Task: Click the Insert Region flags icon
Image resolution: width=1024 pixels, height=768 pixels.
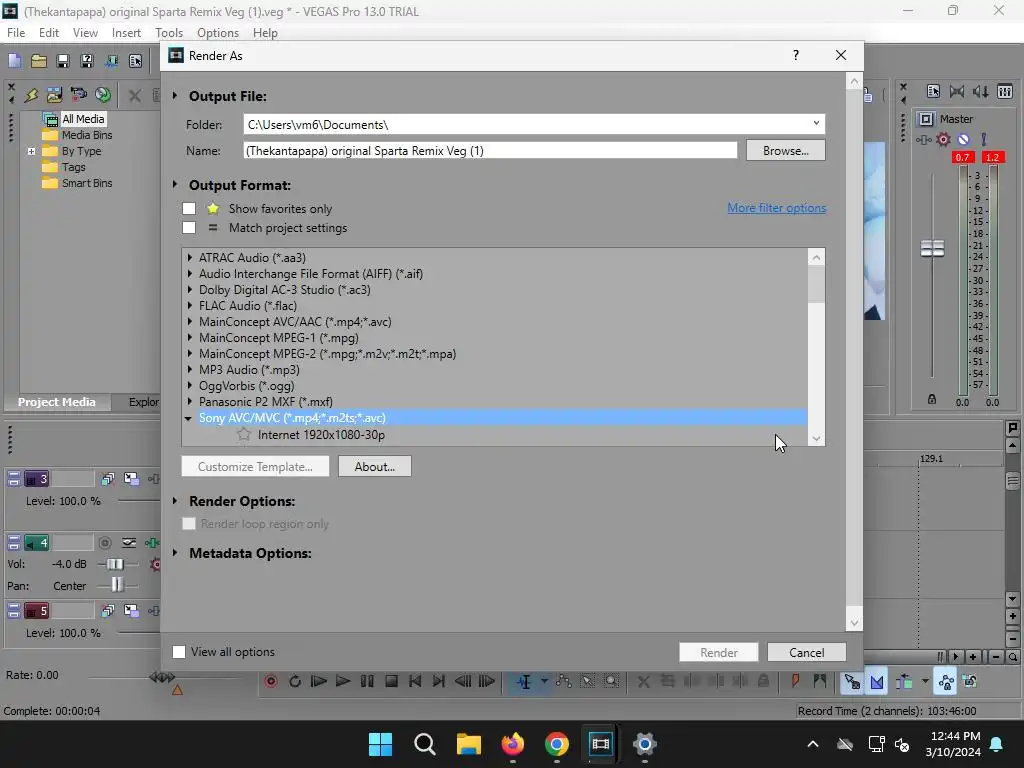Action: 819,682
